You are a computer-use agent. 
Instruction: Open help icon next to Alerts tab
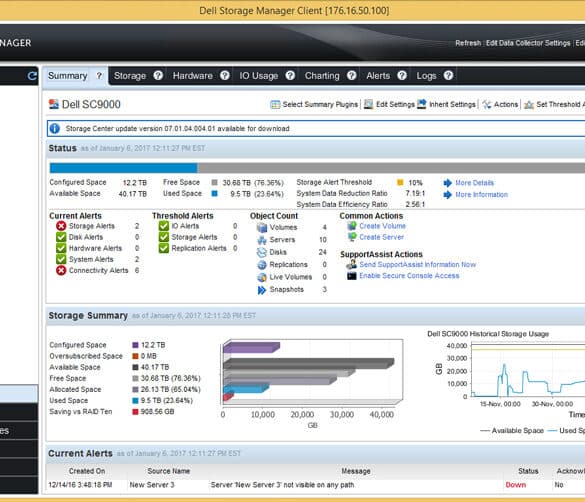[402, 75]
